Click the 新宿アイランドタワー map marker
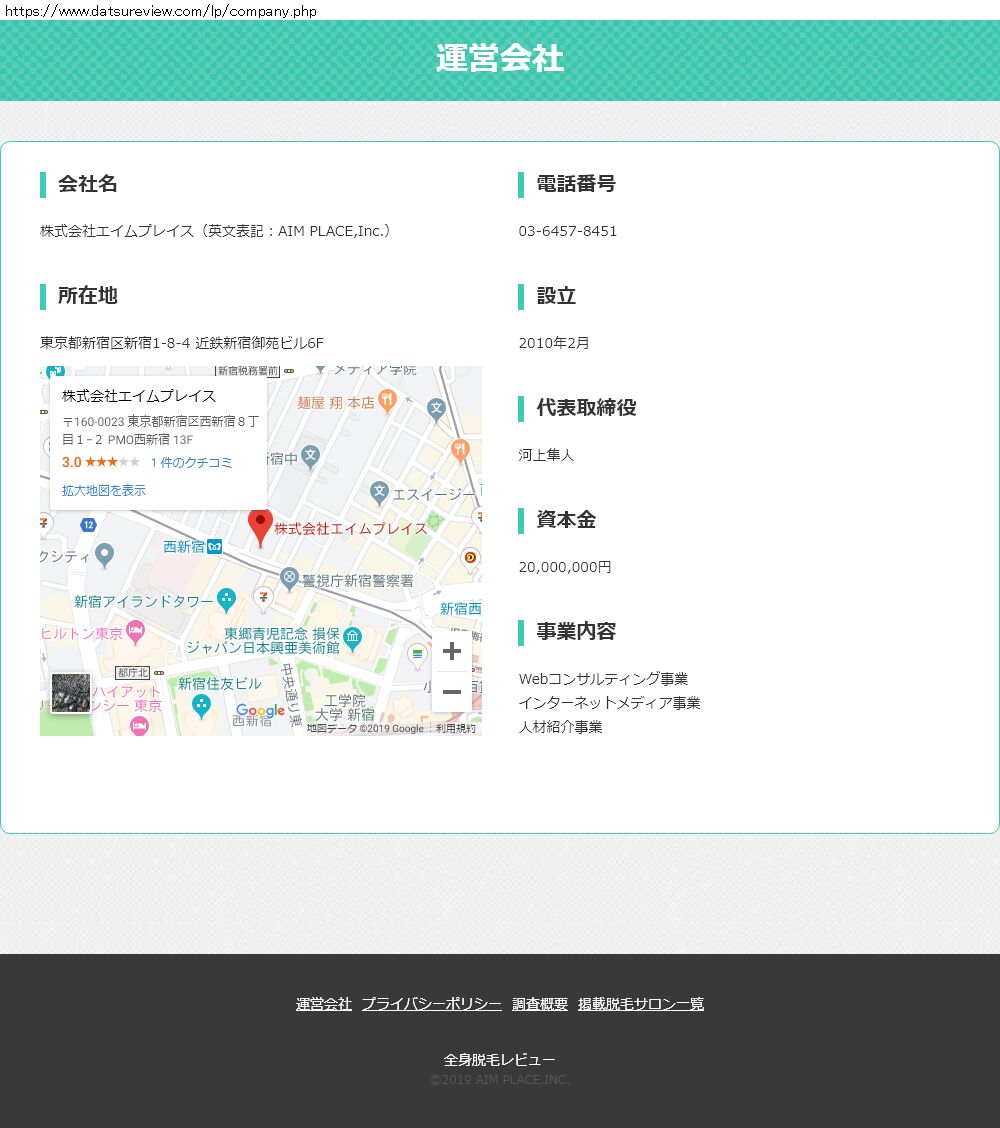Image resolution: width=1000 pixels, height=1128 pixels. pyautogui.click(x=226, y=600)
